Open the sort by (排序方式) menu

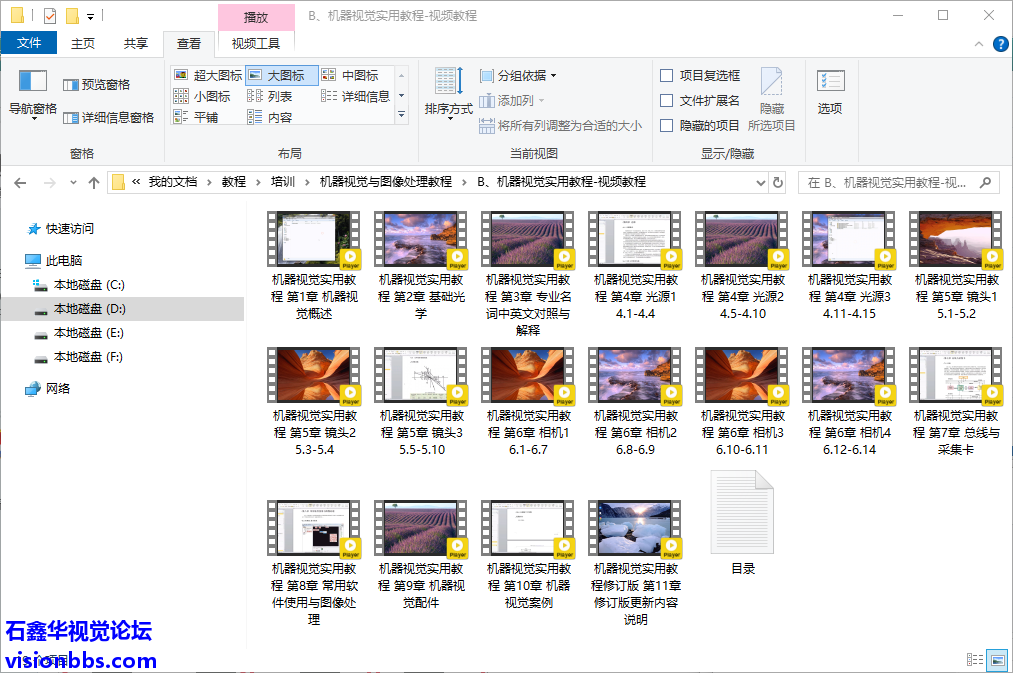click(448, 94)
